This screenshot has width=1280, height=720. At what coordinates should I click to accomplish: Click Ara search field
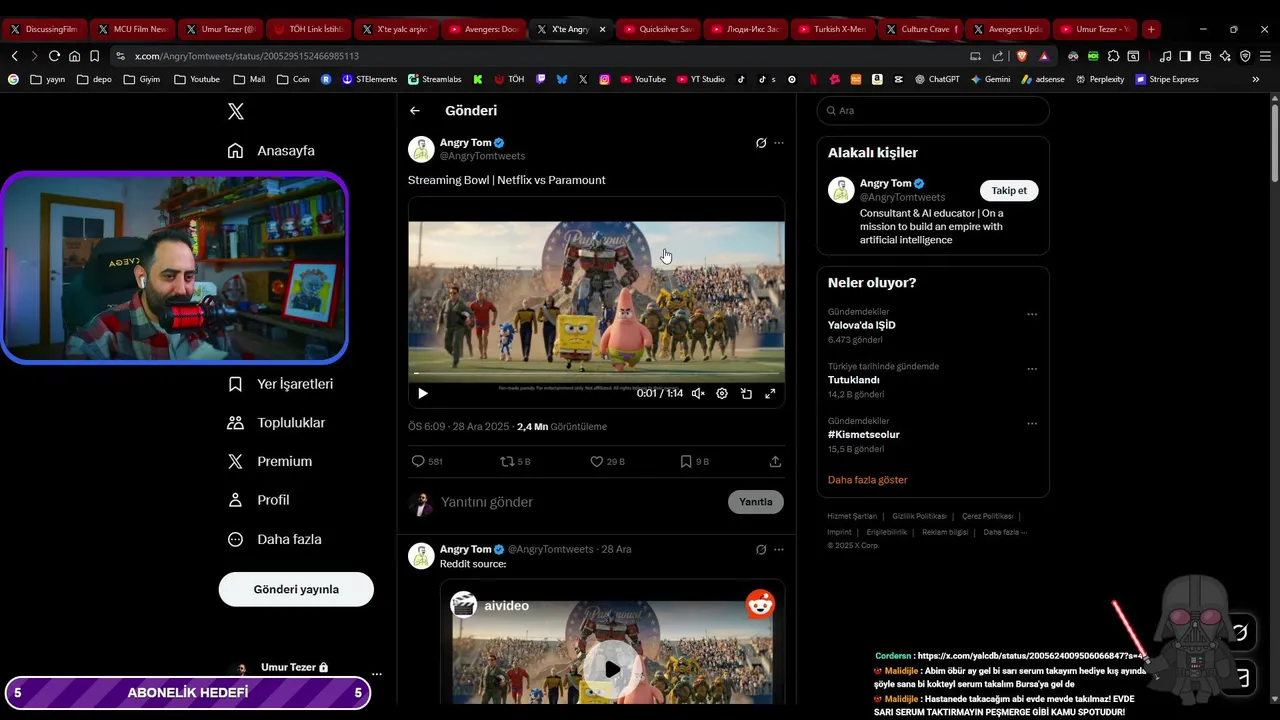[932, 111]
